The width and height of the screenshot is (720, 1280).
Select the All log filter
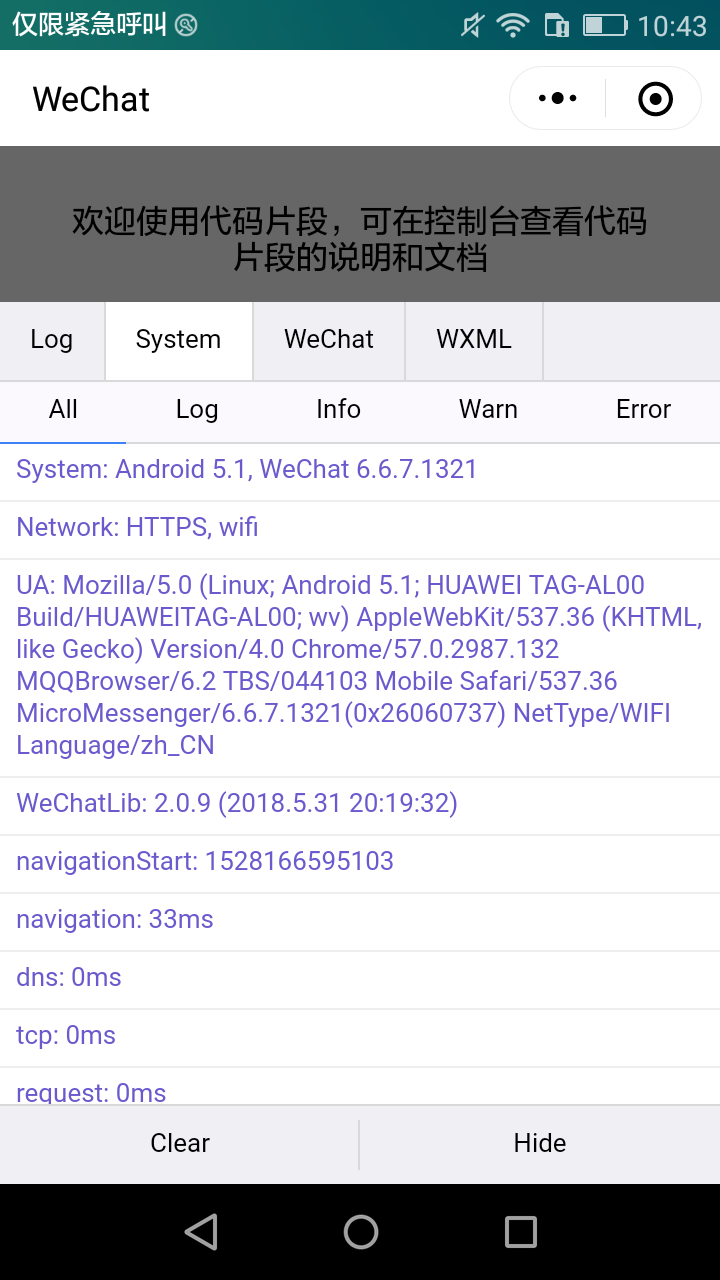point(63,410)
